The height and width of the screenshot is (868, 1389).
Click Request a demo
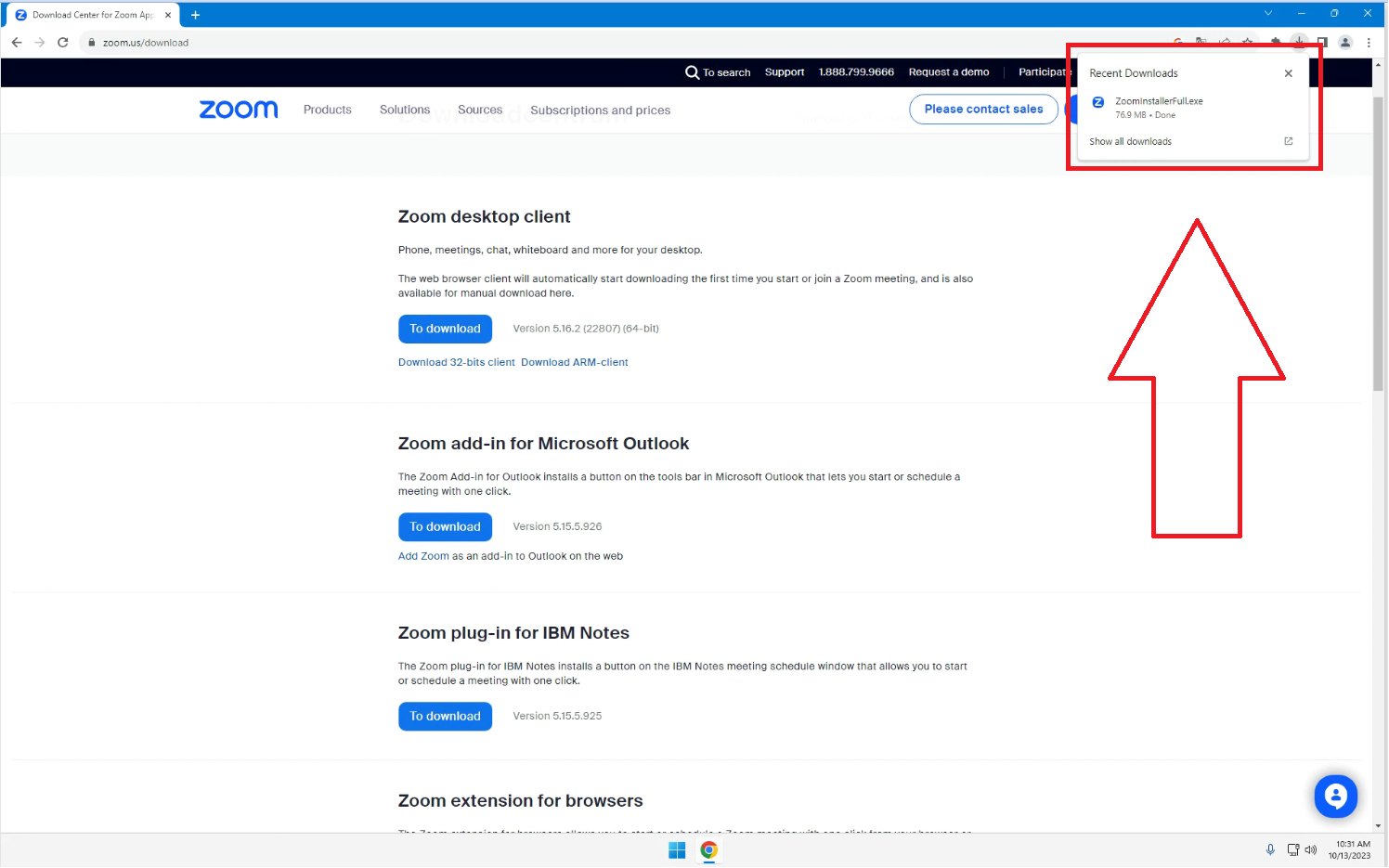point(949,72)
